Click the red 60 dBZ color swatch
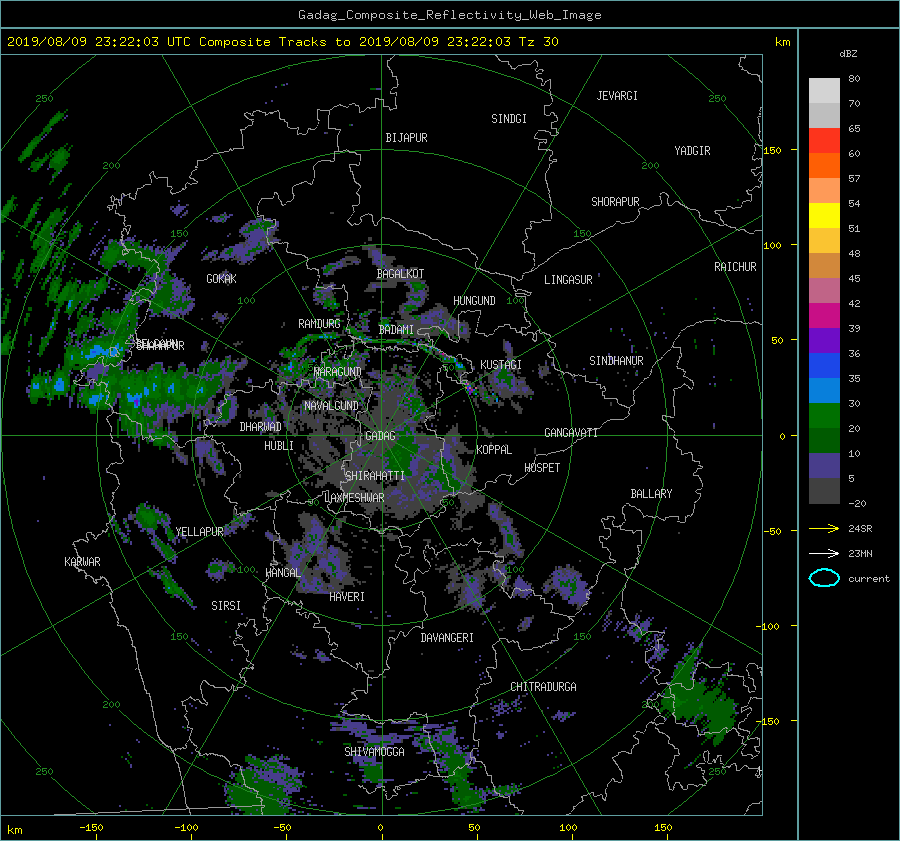This screenshot has width=900, height=841. 824,140
